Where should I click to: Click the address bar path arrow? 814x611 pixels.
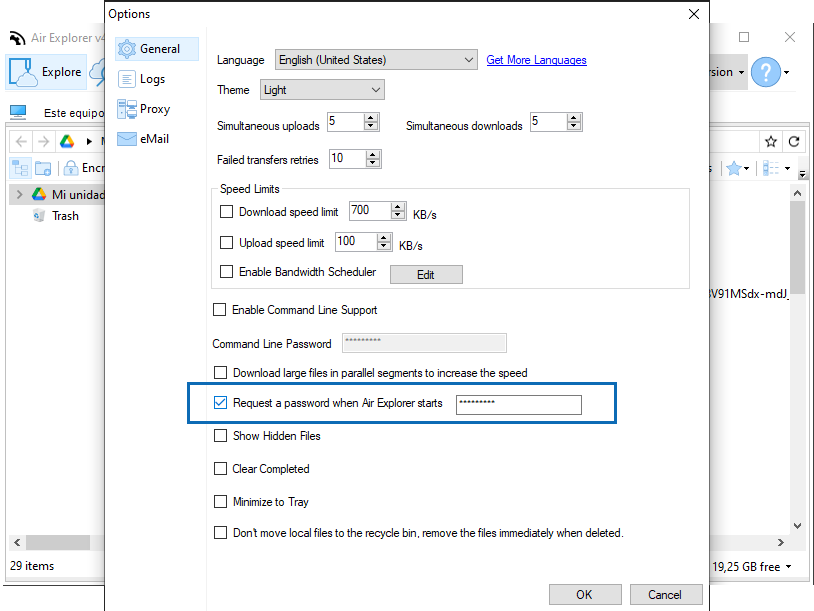(x=89, y=141)
